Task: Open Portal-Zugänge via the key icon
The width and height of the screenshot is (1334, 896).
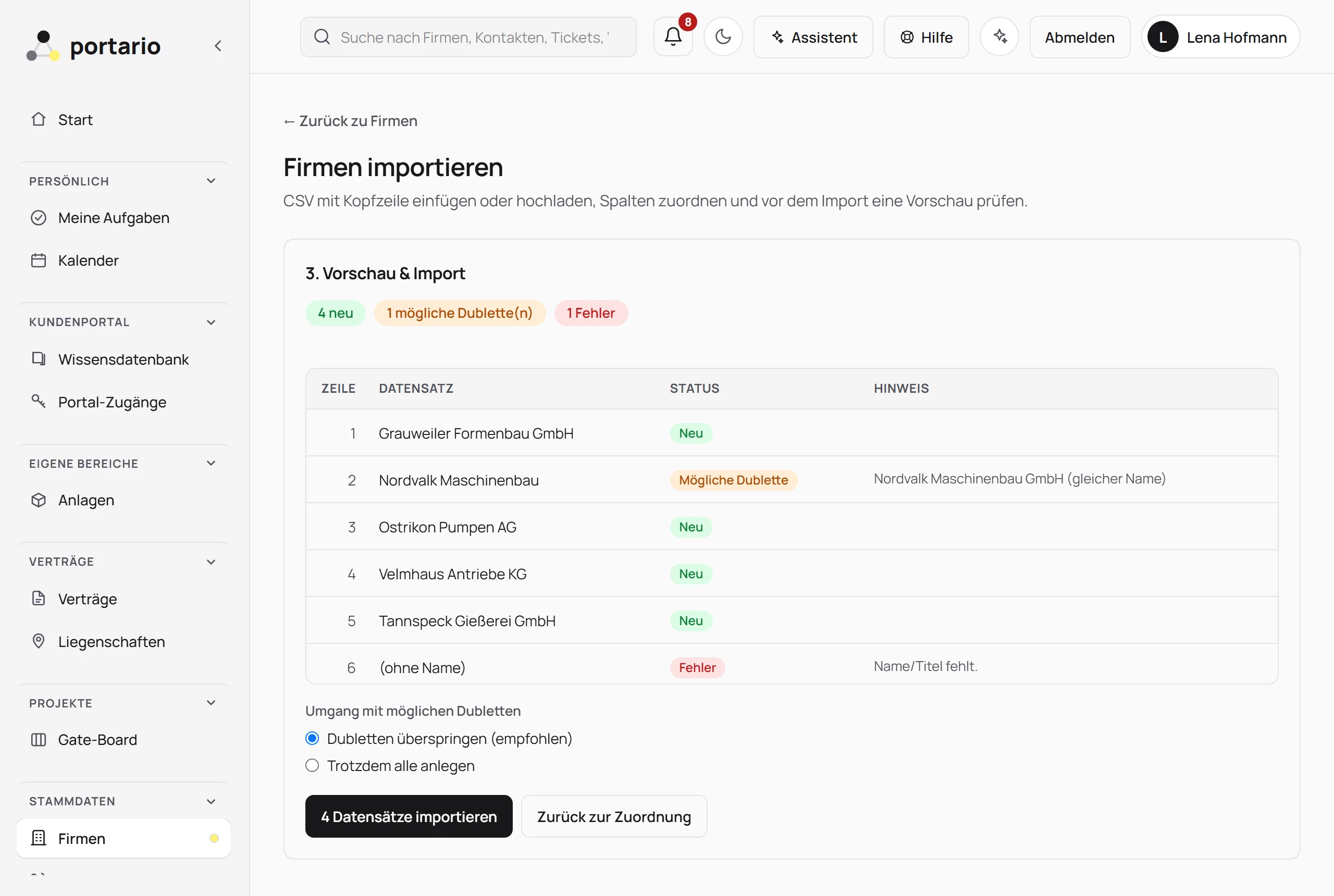Action: click(38, 402)
